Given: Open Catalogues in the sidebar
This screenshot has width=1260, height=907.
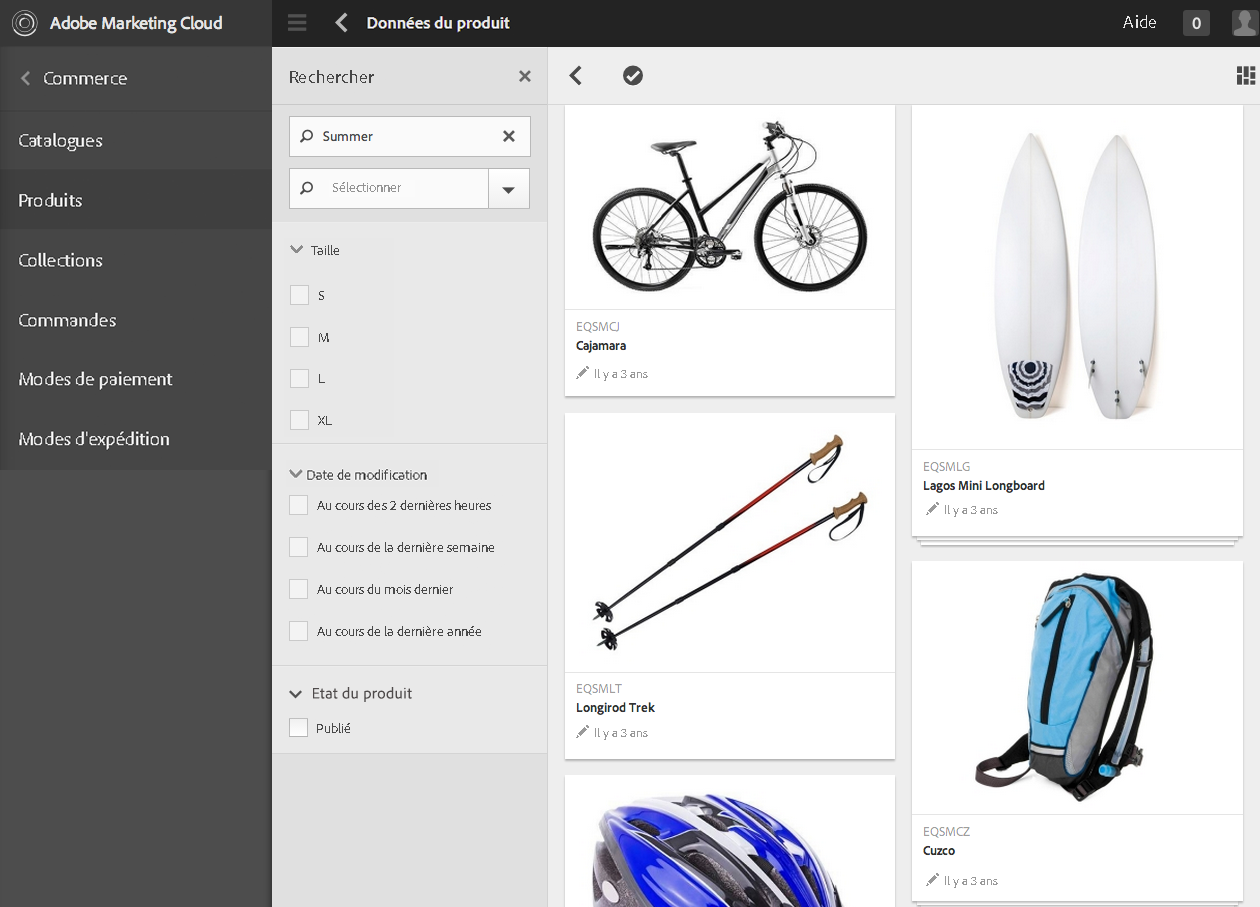Looking at the screenshot, I should (x=136, y=140).
